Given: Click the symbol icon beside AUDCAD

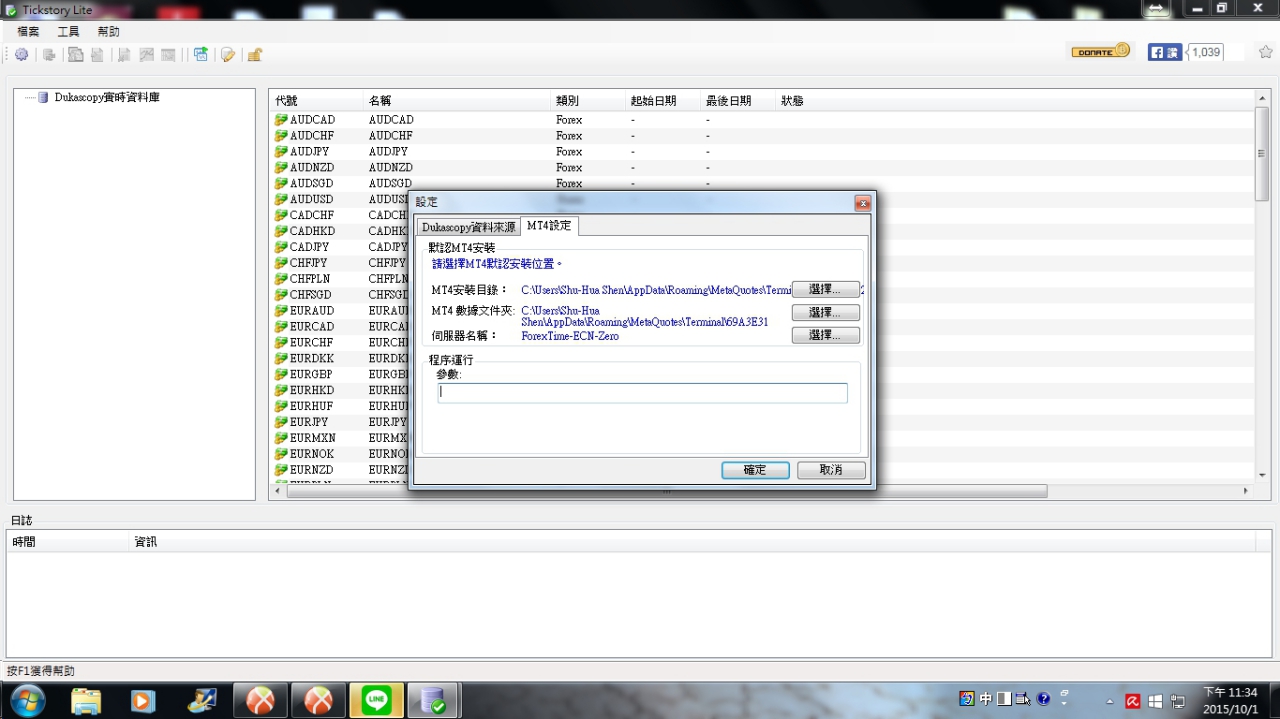Looking at the screenshot, I should point(281,120).
